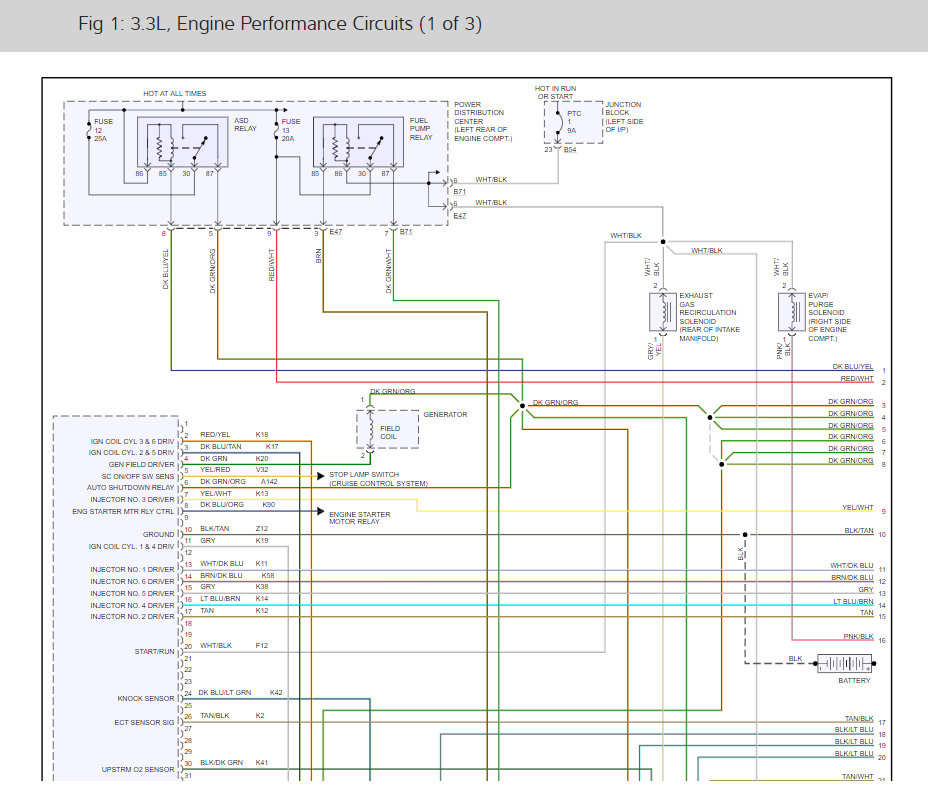This screenshot has height=807, width=928.
Task: Select the Fuse 13 20A symbol
Action: click(276, 130)
